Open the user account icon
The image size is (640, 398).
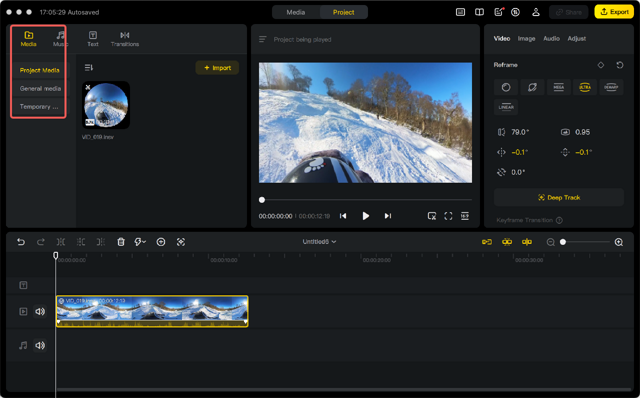[536, 12]
